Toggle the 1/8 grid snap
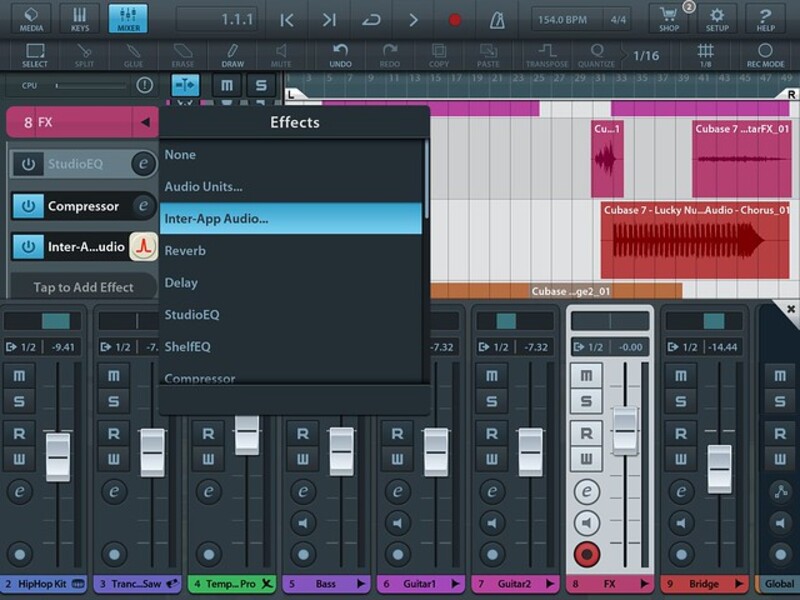800x600 pixels. pos(706,55)
